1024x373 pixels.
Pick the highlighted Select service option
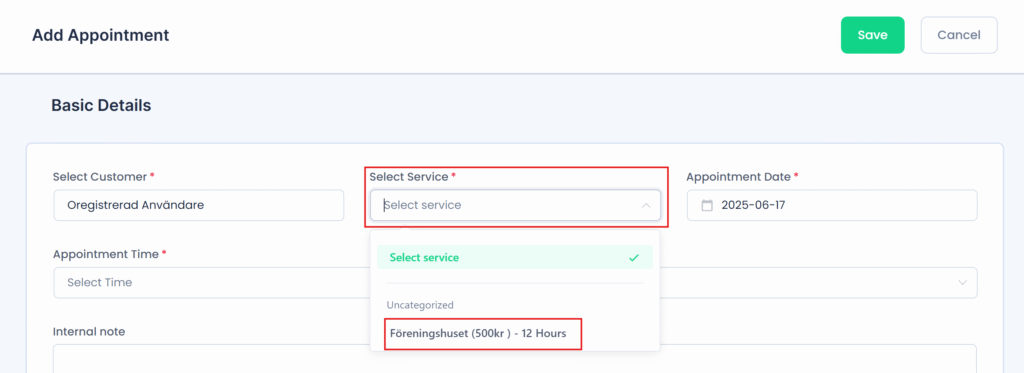coord(515,257)
